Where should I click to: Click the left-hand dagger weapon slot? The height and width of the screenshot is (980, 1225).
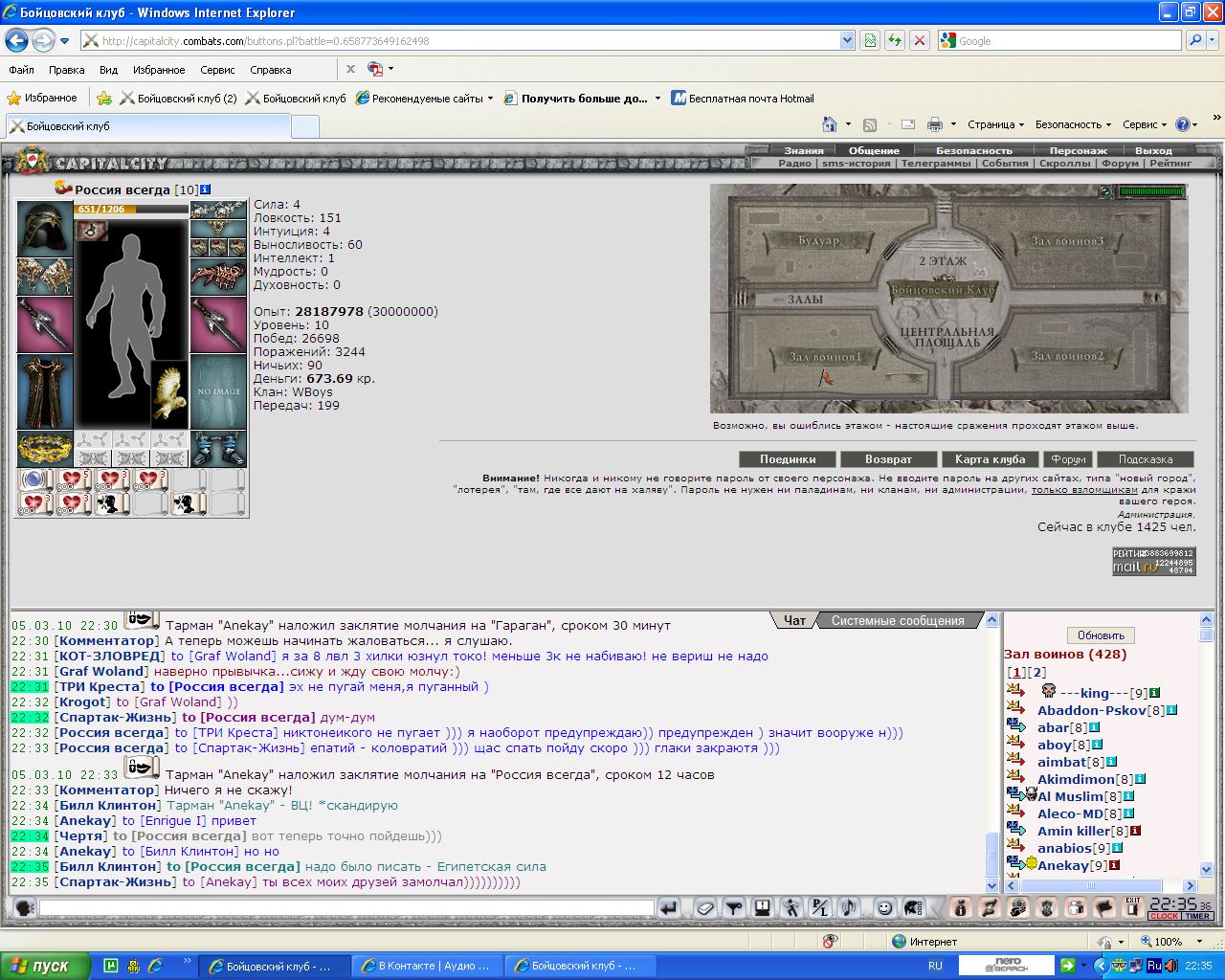45,325
